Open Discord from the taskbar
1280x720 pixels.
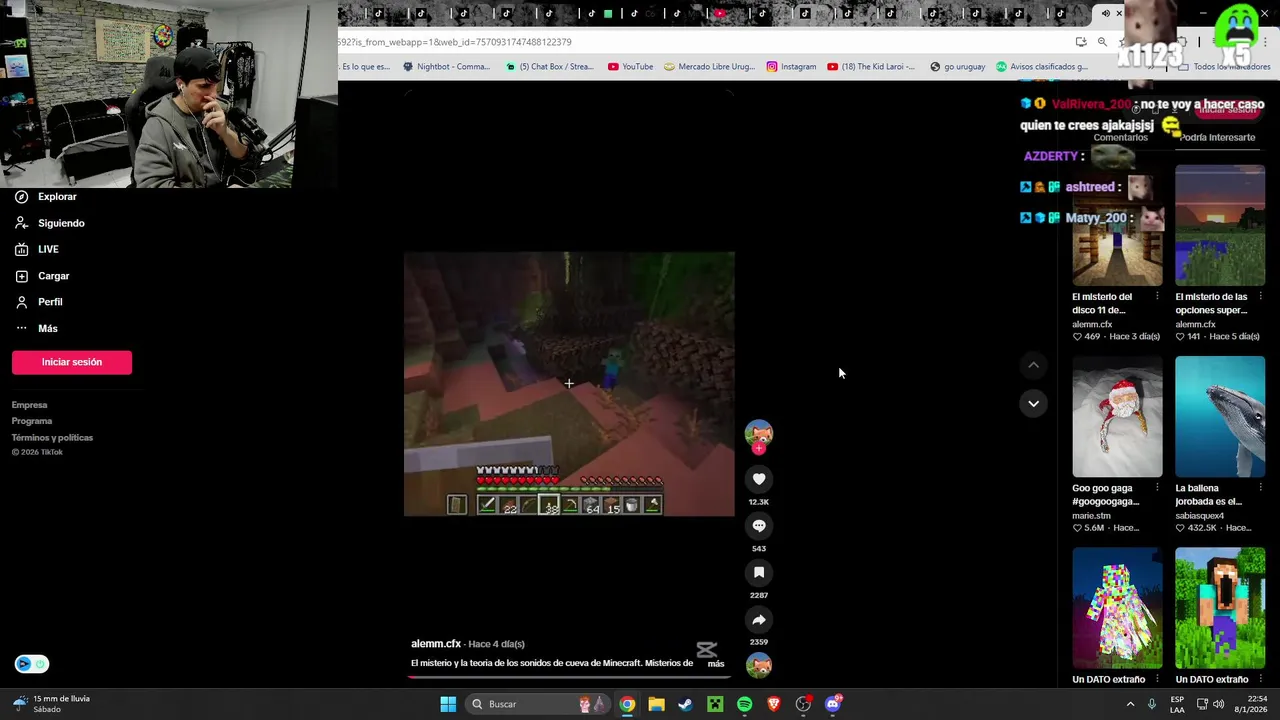click(833, 704)
